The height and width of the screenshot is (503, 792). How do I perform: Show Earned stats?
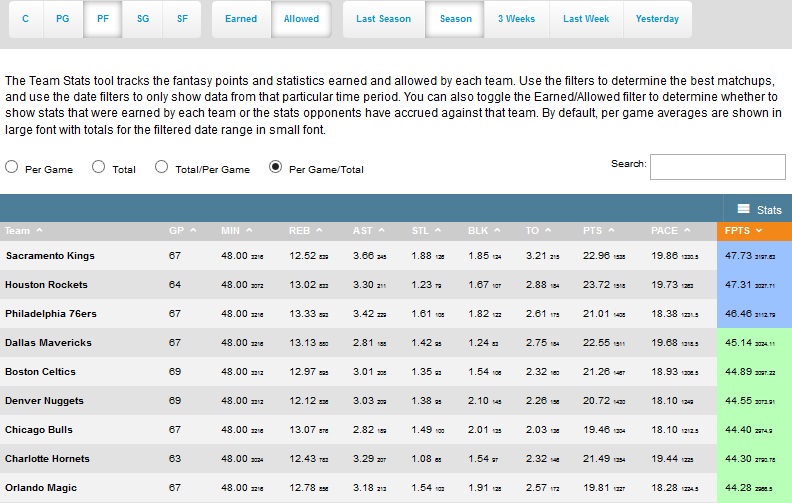(241, 19)
